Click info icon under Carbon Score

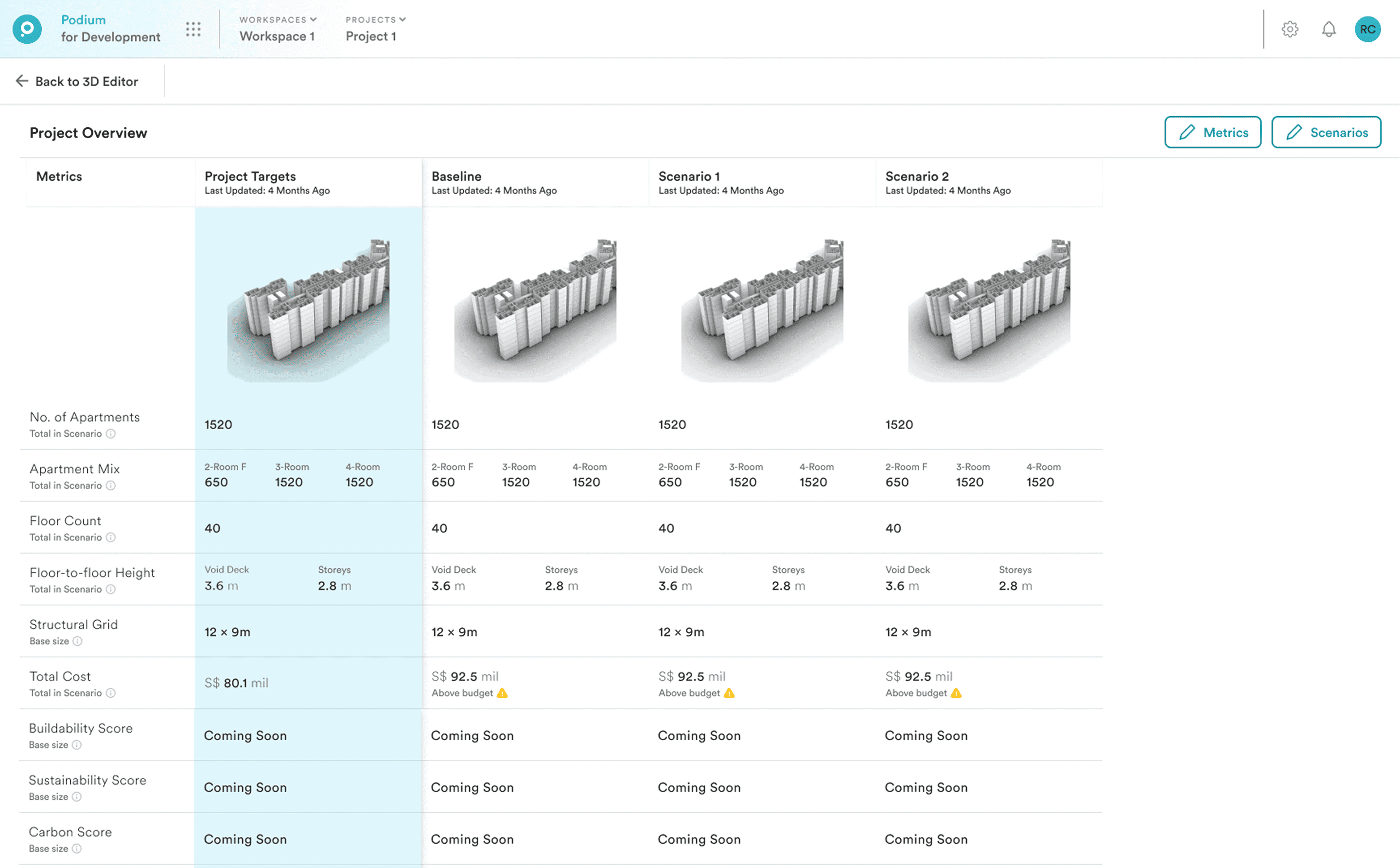point(76,849)
